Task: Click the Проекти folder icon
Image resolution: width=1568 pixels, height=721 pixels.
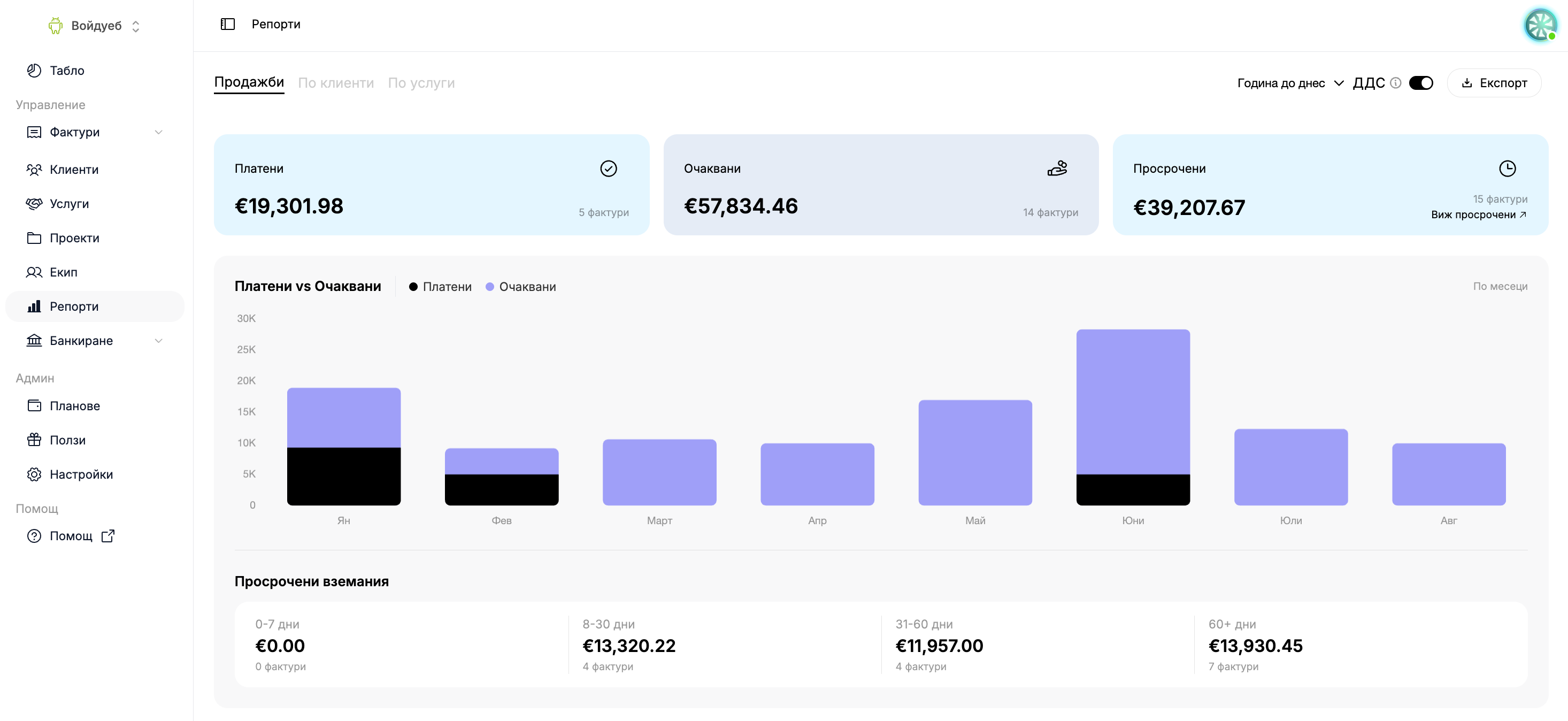Action: [x=34, y=238]
